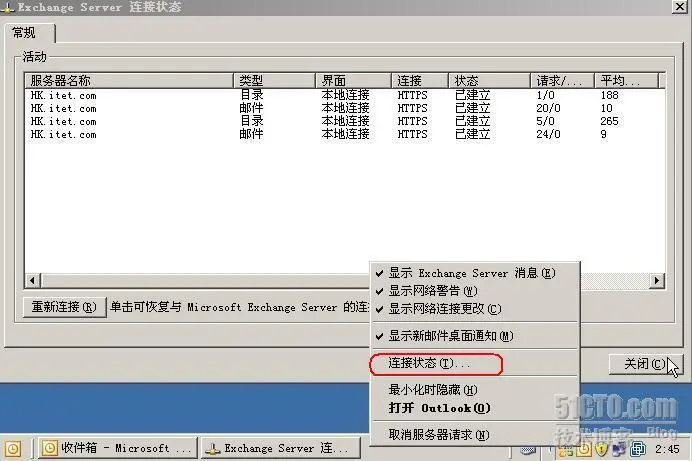Click the 目录 type cell in the 1/0 row
The image size is (692, 461).
click(x=252, y=95)
